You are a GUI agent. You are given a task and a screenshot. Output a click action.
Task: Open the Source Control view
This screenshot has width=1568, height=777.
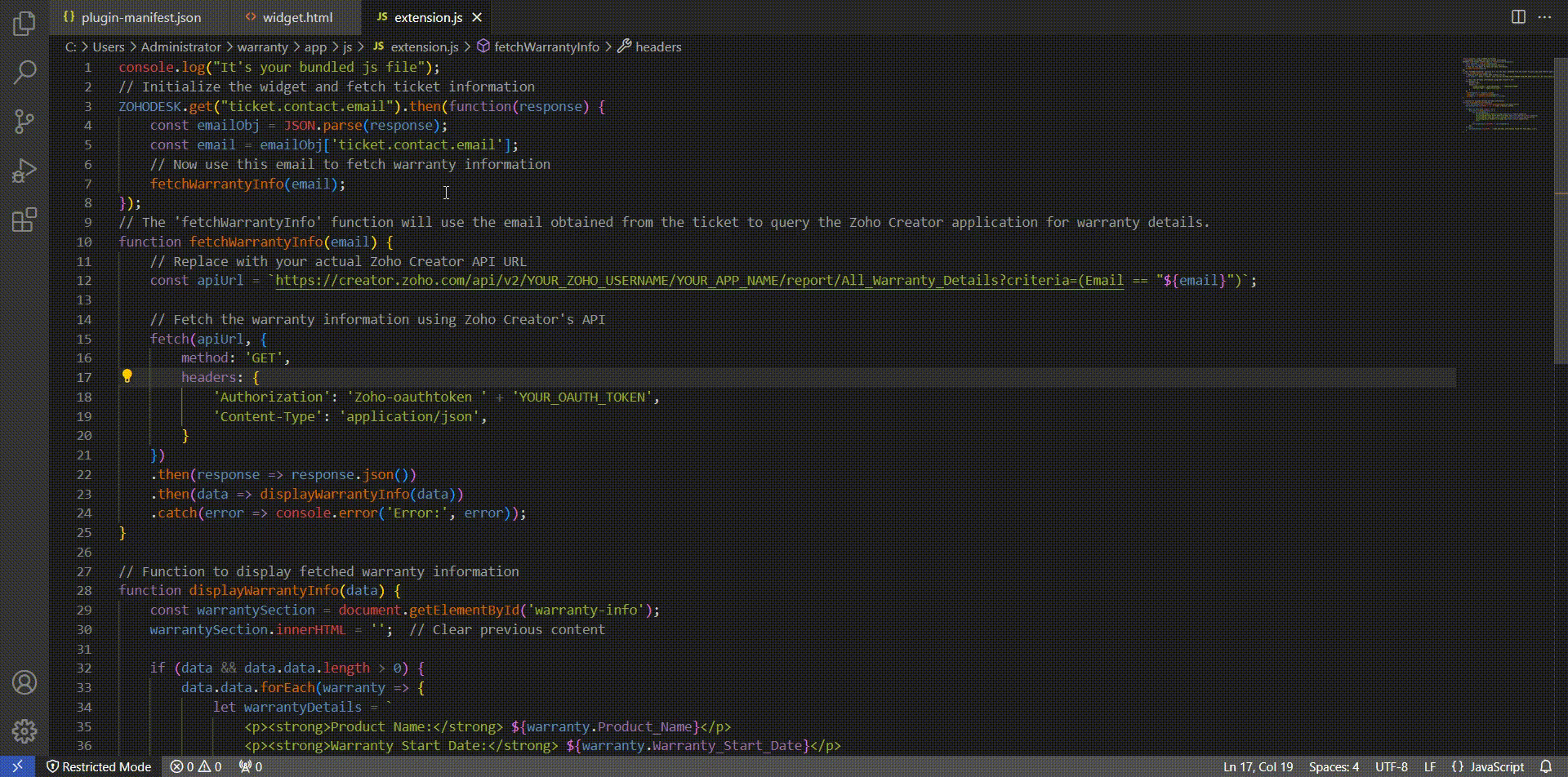(x=24, y=122)
